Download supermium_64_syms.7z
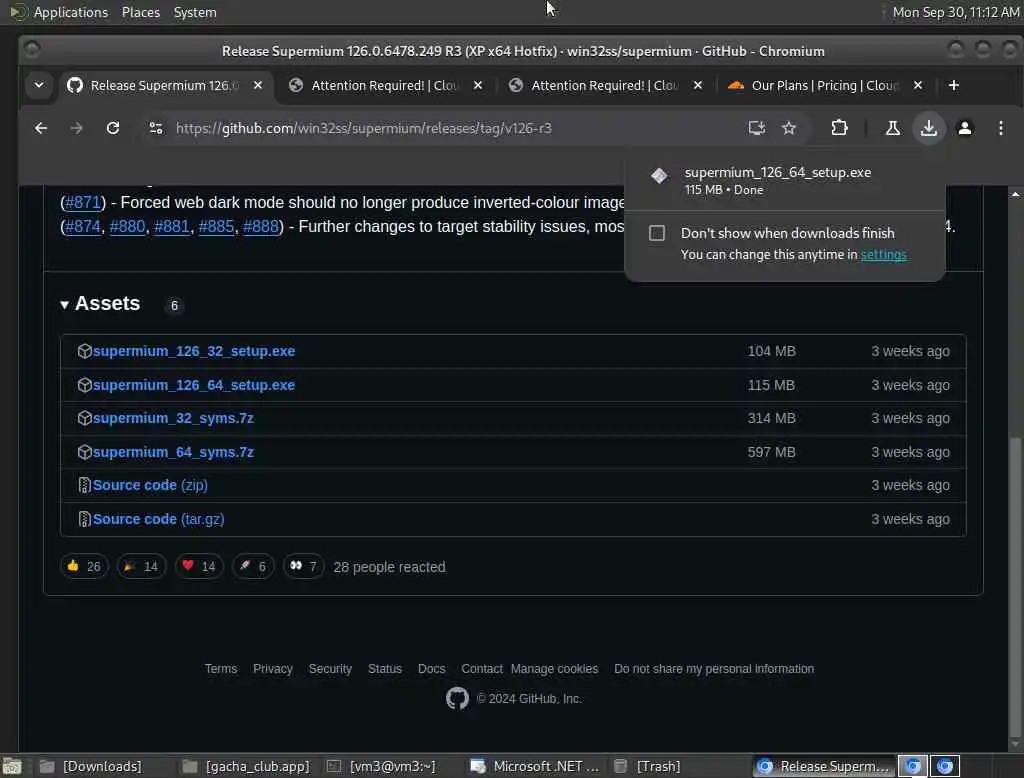Viewport: 1024px width, 778px height. (x=173, y=452)
